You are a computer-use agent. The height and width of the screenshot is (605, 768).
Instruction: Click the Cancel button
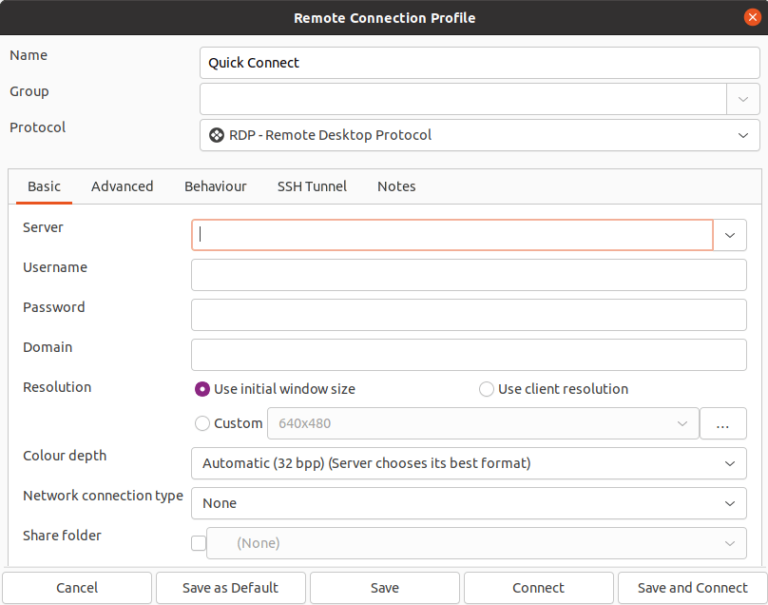[x=77, y=588]
